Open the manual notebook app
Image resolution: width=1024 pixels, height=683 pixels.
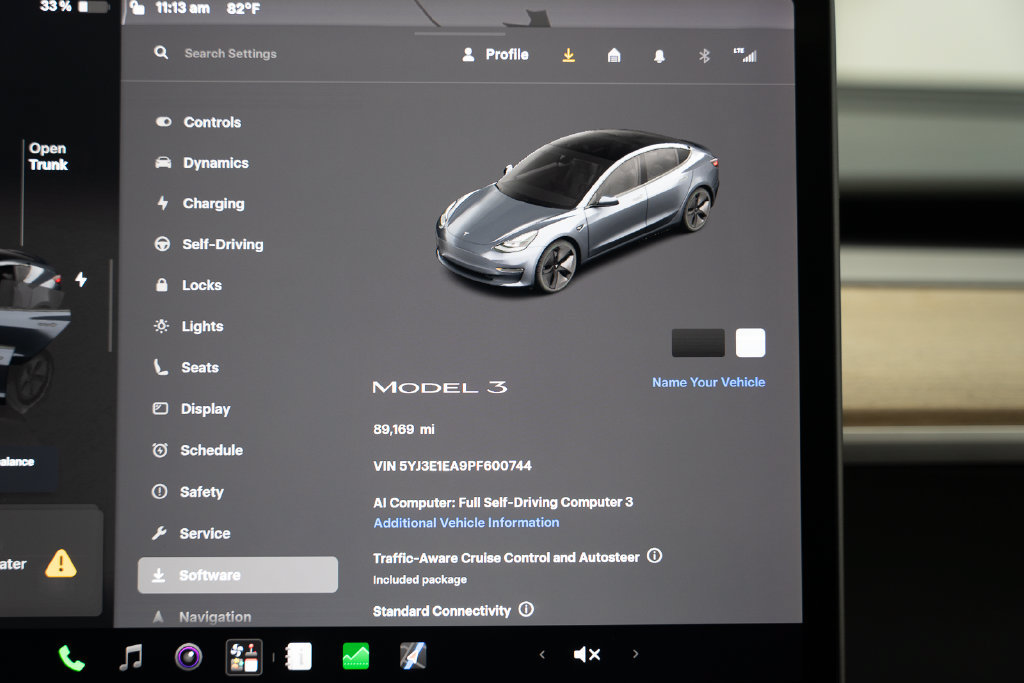point(299,656)
